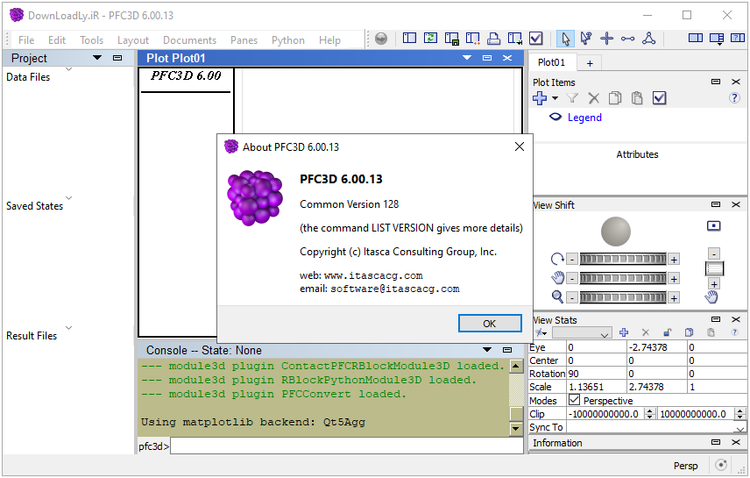Click OK in the About dialog
The image size is (750, 478).
point(489,324)
